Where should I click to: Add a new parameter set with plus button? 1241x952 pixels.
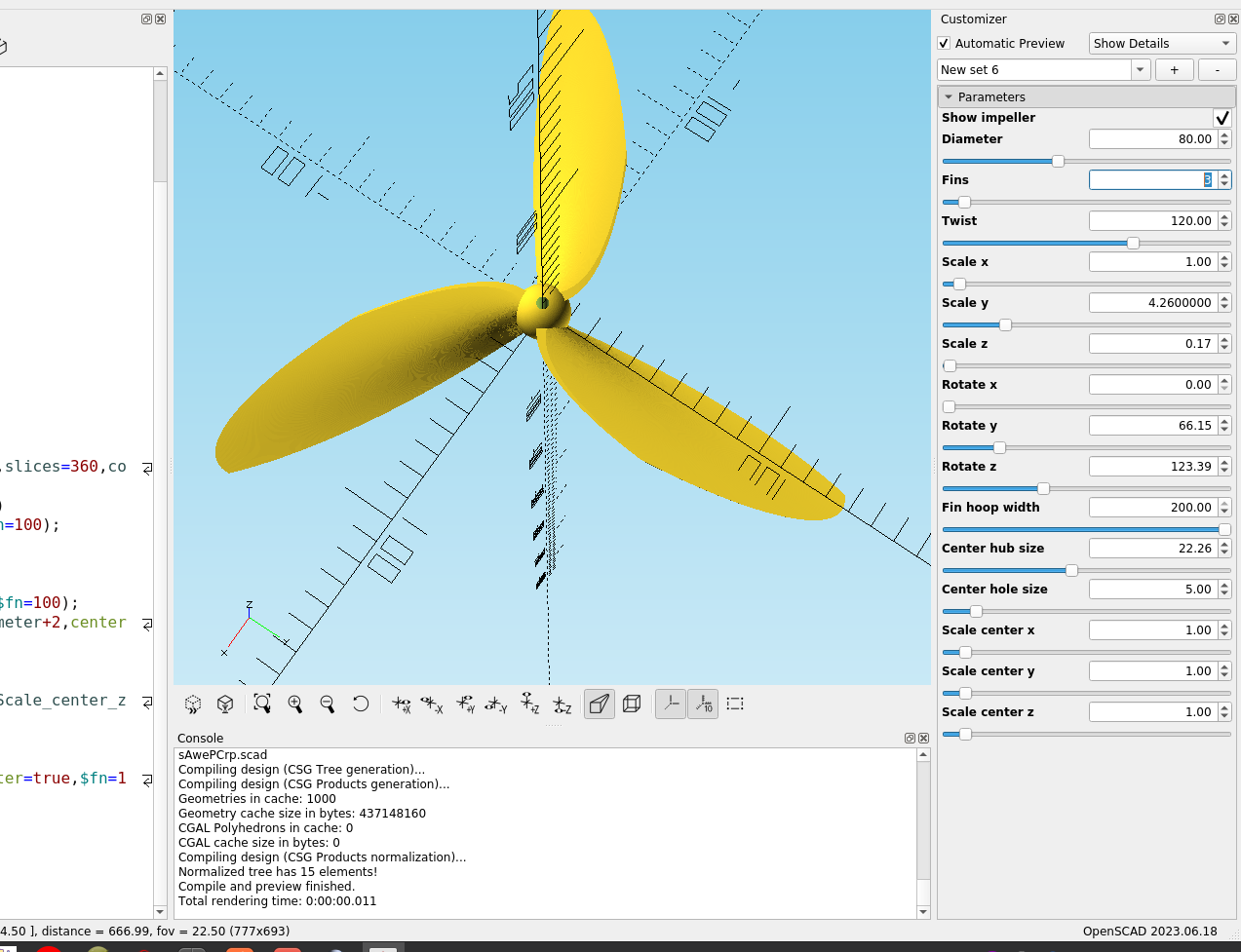pos(1174,69)
